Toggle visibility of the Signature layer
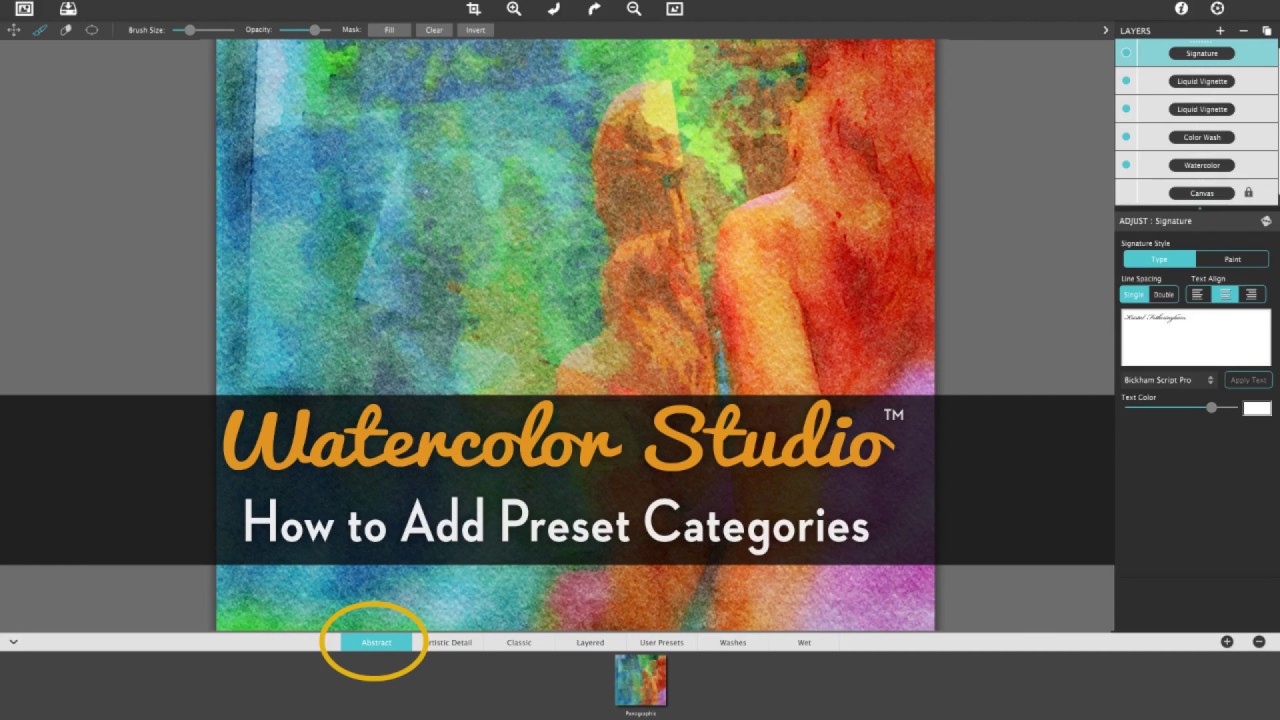Screen dimensions: 1280x720 click(x=1126, y=53)
